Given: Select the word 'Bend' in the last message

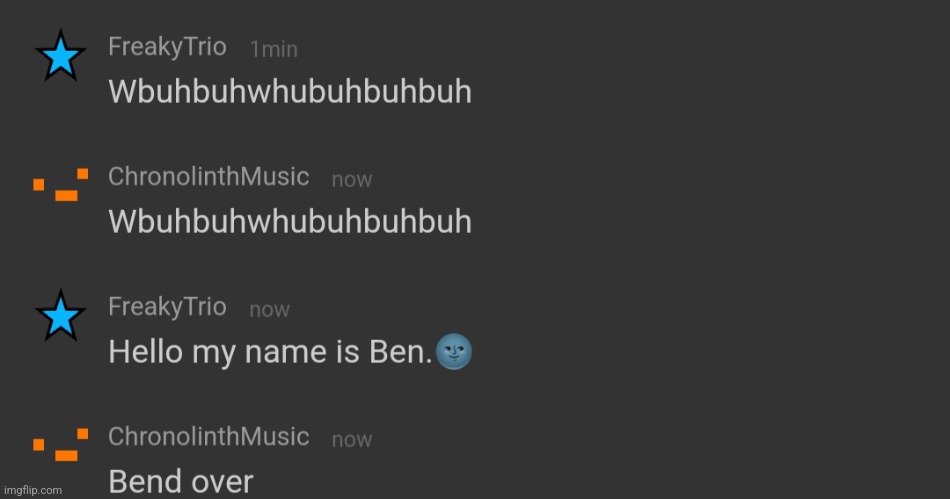Looking at the screenshot, I should (x=143, y=481).
